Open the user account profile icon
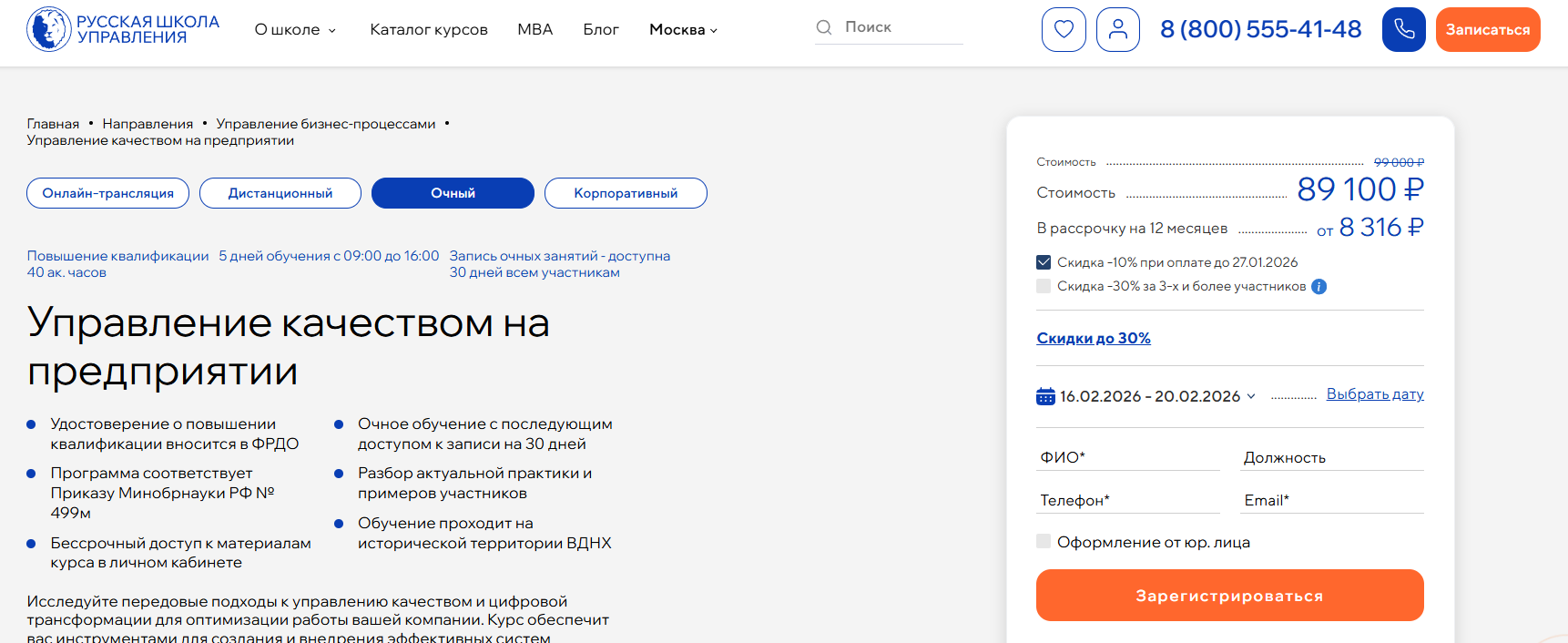This screenshot has width=1568, height=643. tap(1118, 29)
